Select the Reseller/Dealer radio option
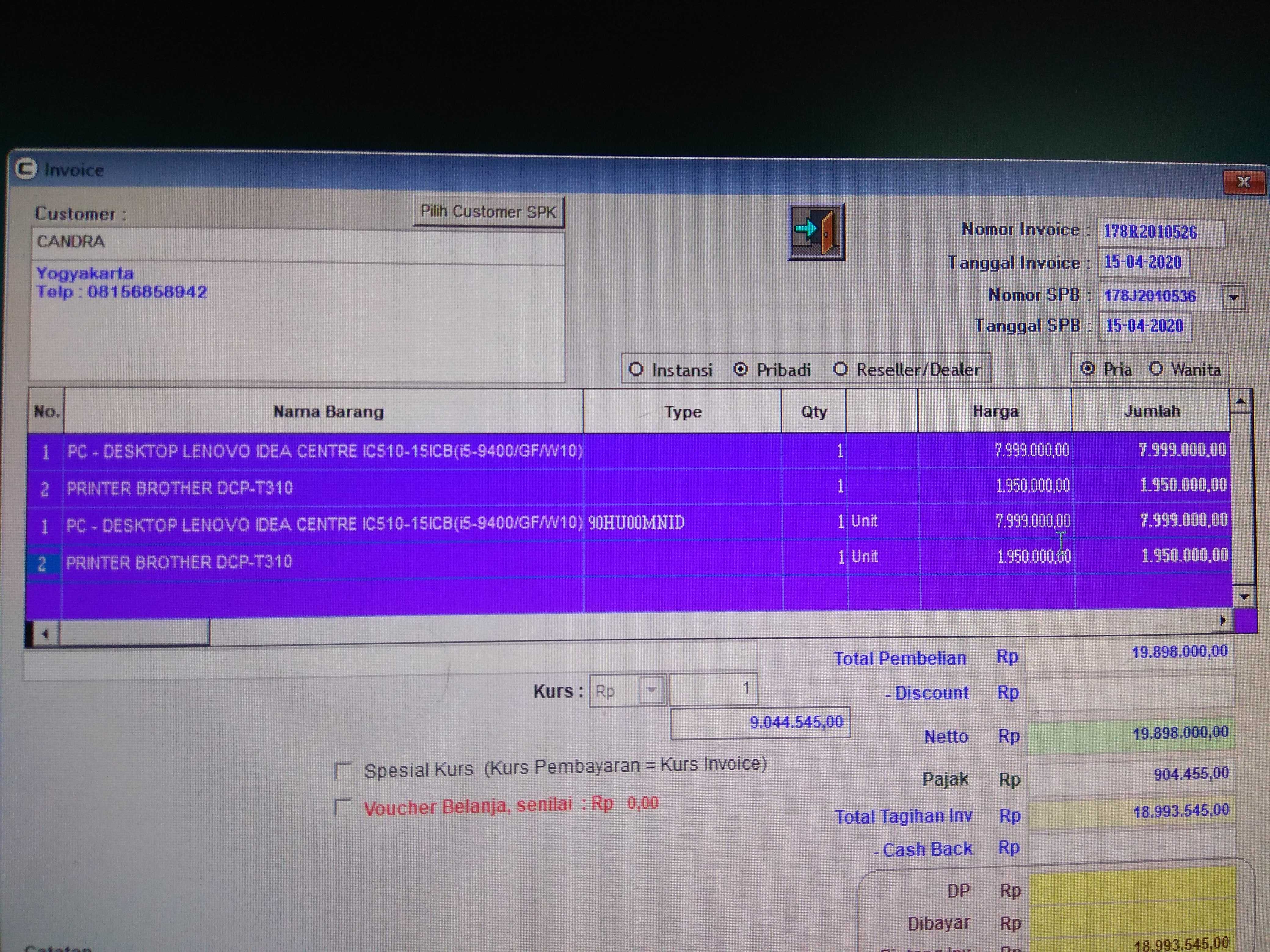The image size is (1270, 952). tap(840, 369)
